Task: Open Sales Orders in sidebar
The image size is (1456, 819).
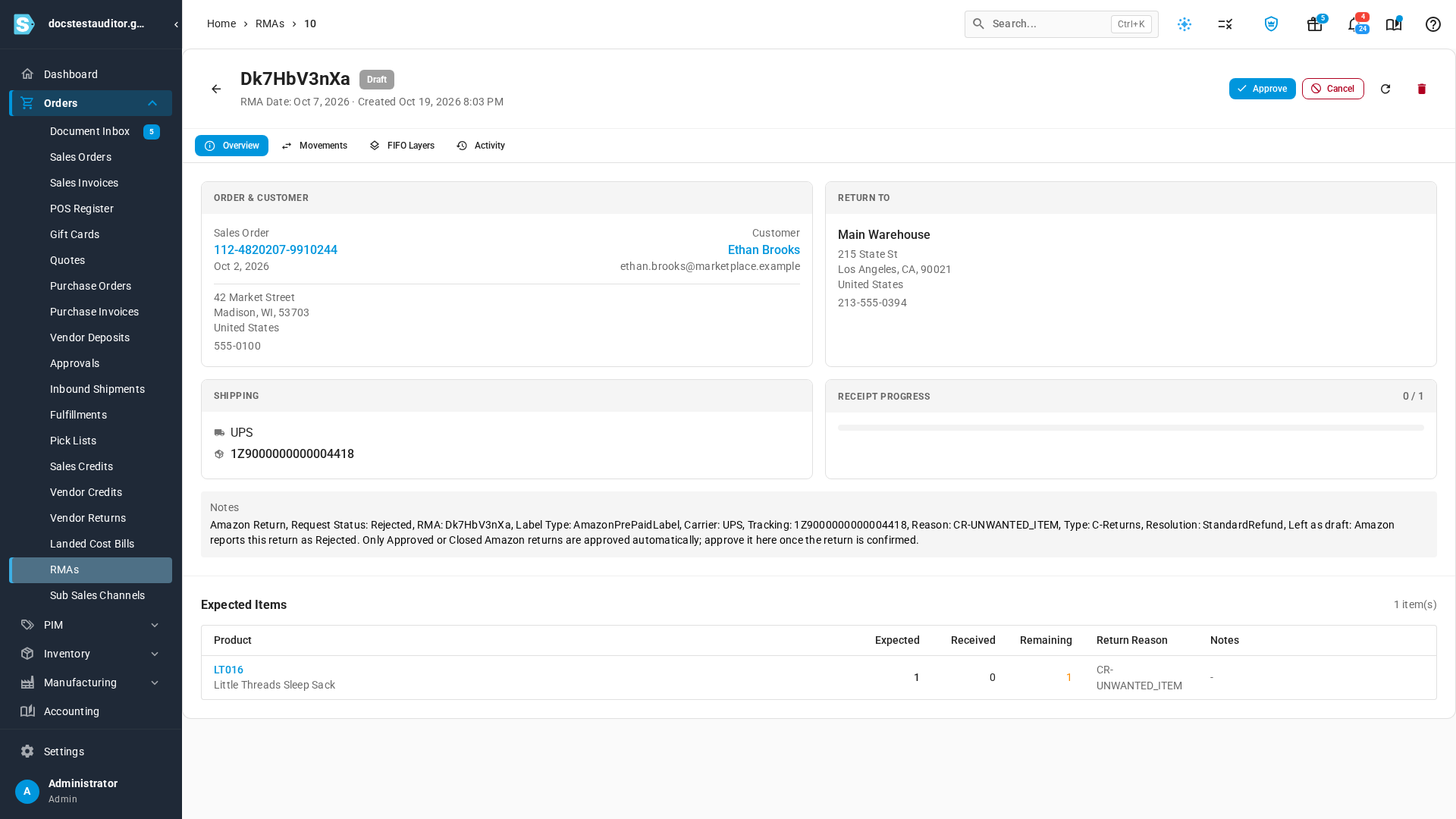Action: [91, 157]
